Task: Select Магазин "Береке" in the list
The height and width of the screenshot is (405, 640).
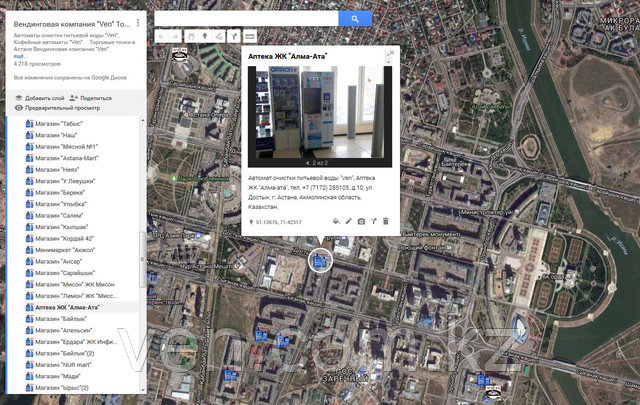Action: click(x=55, y=192)
